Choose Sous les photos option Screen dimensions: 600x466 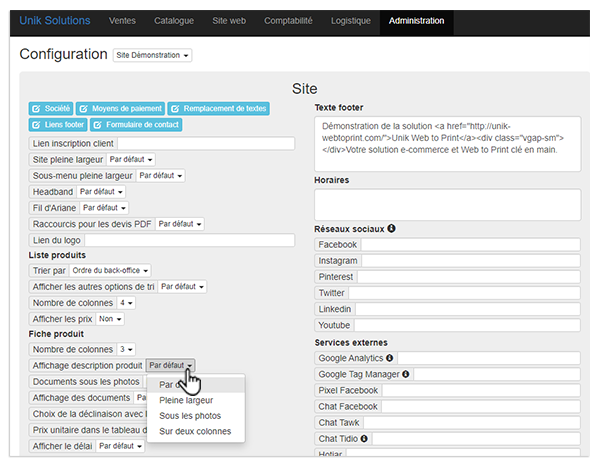click(189, 415)
